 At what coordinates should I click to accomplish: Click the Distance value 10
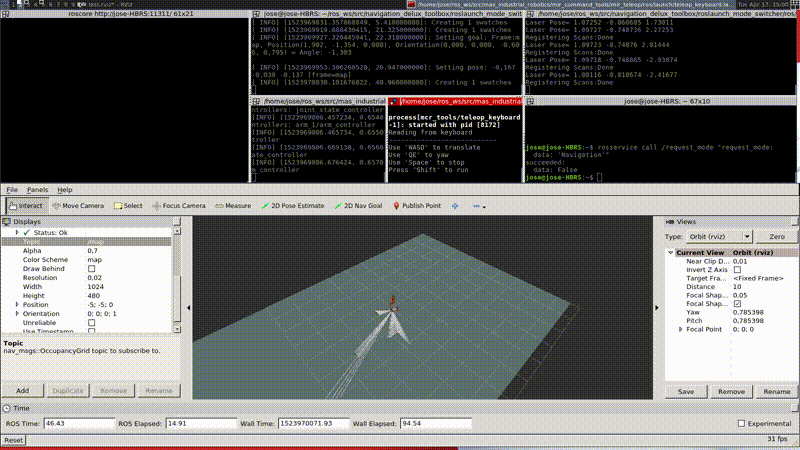click(737, 287)
